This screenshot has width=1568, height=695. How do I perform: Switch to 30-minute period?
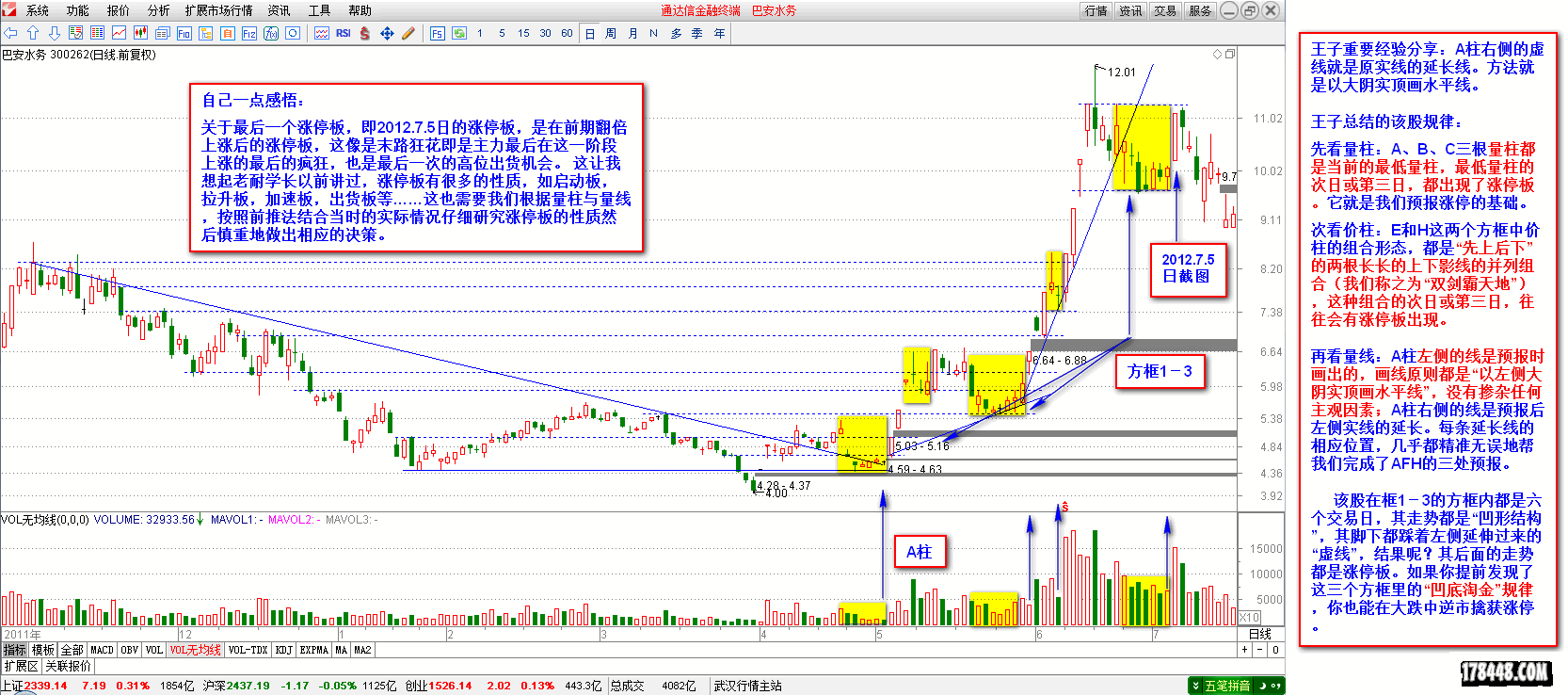pyautogui.click(x=545, y=33)
